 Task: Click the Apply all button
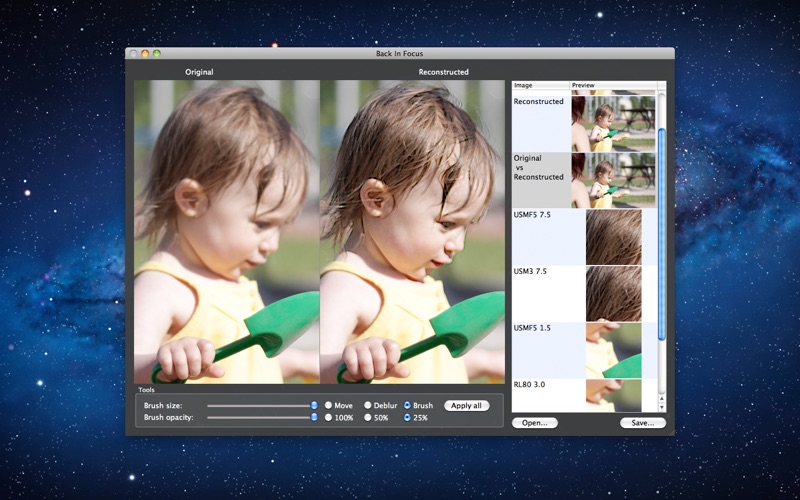pos(467,406)
